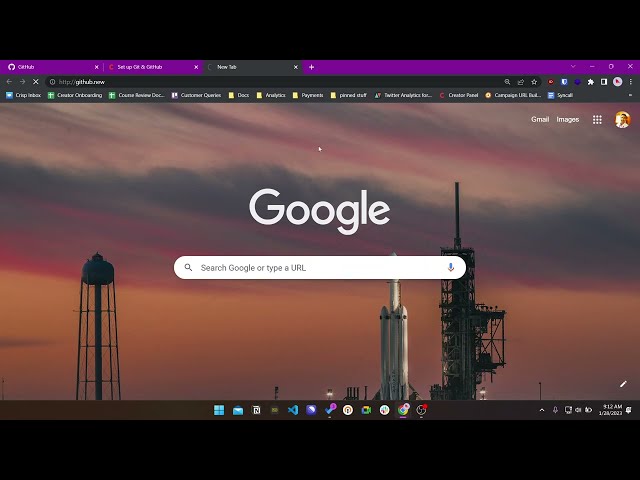Bookmark this tab with the star
The width and height of the screenshot is (640, 480).
534,82
